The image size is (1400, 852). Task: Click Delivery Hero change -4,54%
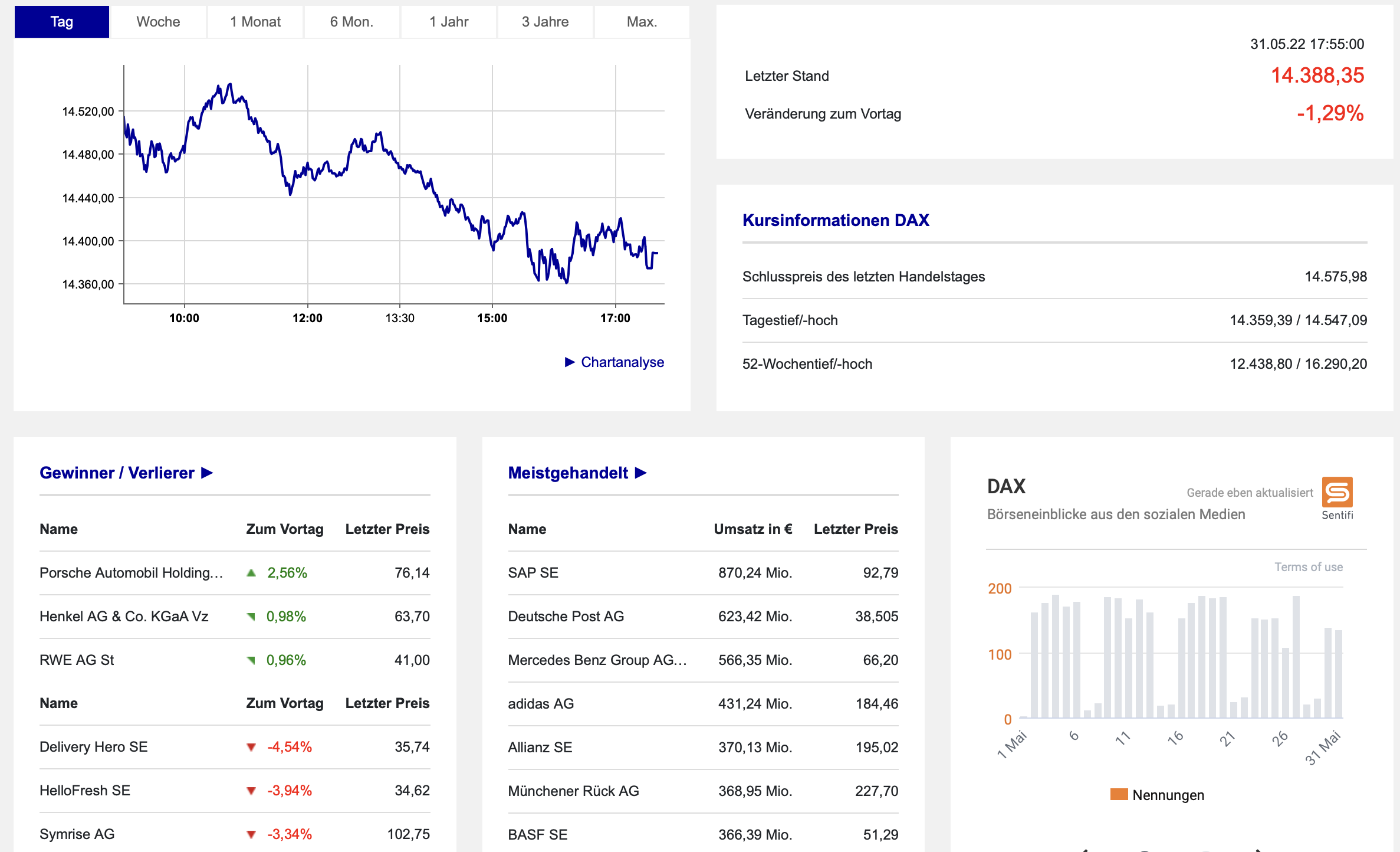coord(289,746)
